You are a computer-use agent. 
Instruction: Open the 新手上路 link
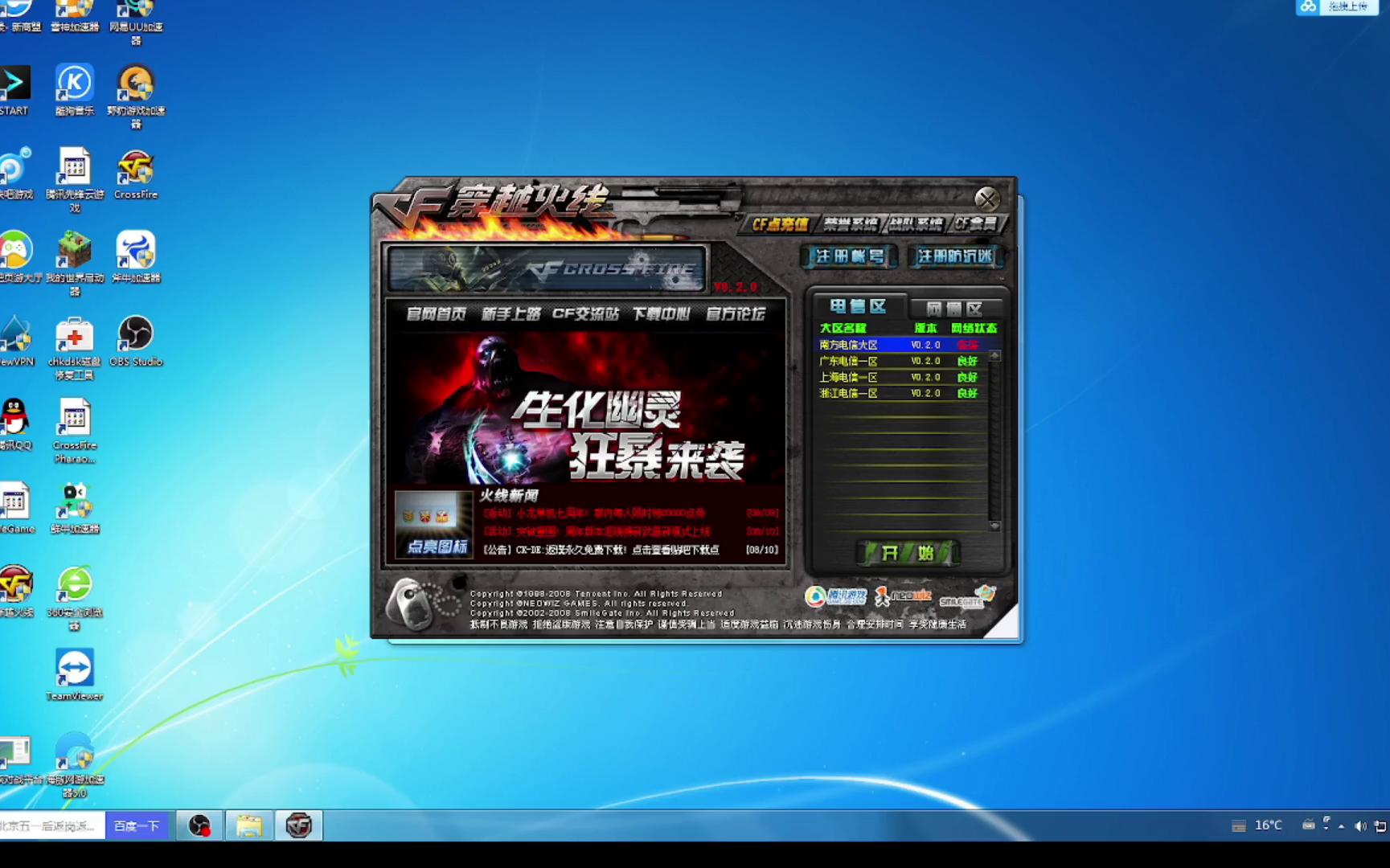[x=511, y=313]
